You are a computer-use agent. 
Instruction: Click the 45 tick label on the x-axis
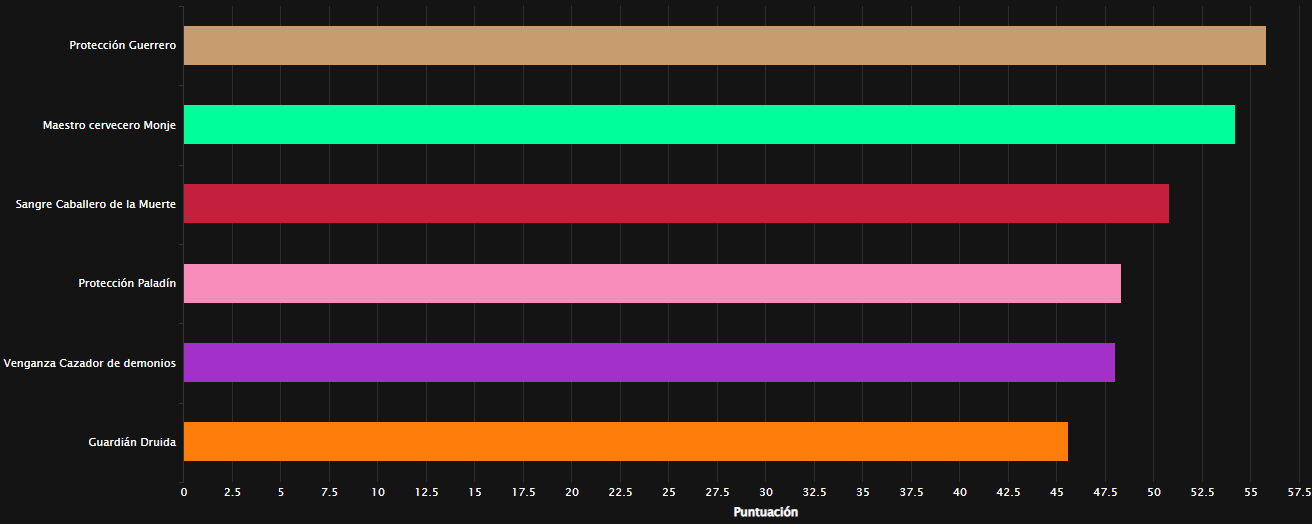tap(1056, 493)
